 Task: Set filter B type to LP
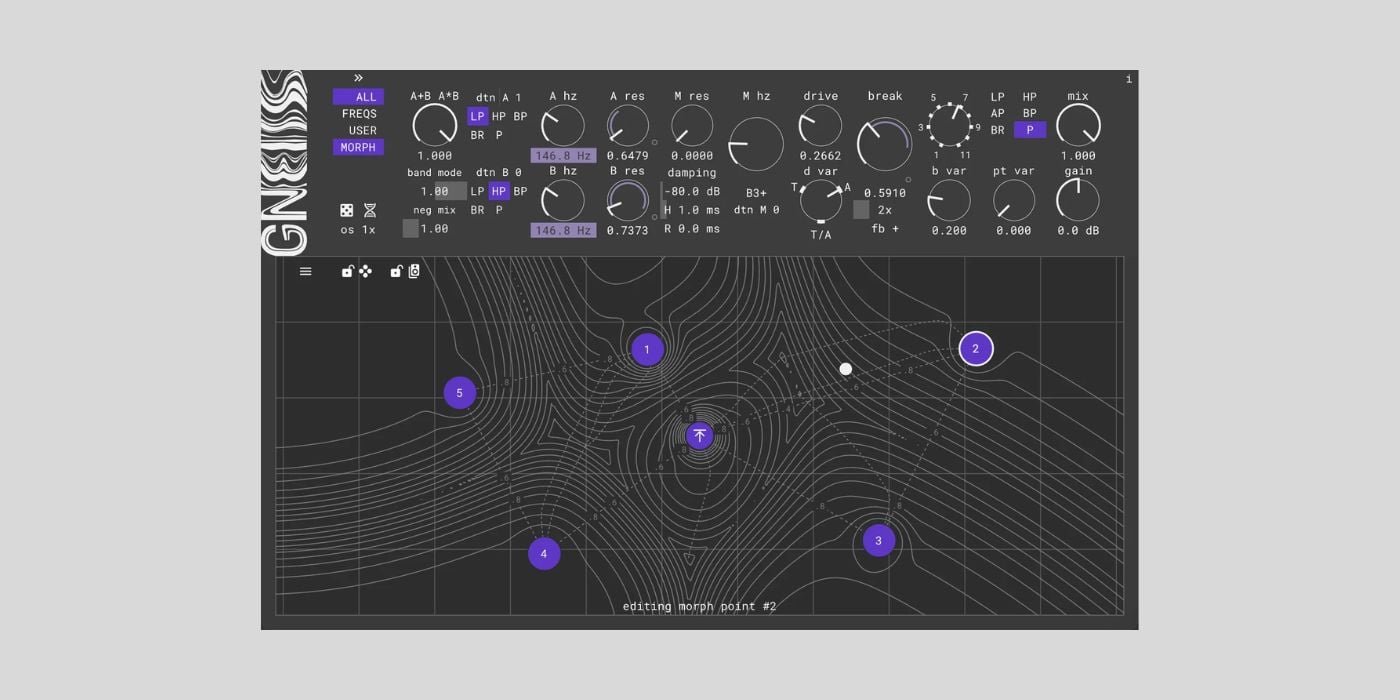point(478,191)
